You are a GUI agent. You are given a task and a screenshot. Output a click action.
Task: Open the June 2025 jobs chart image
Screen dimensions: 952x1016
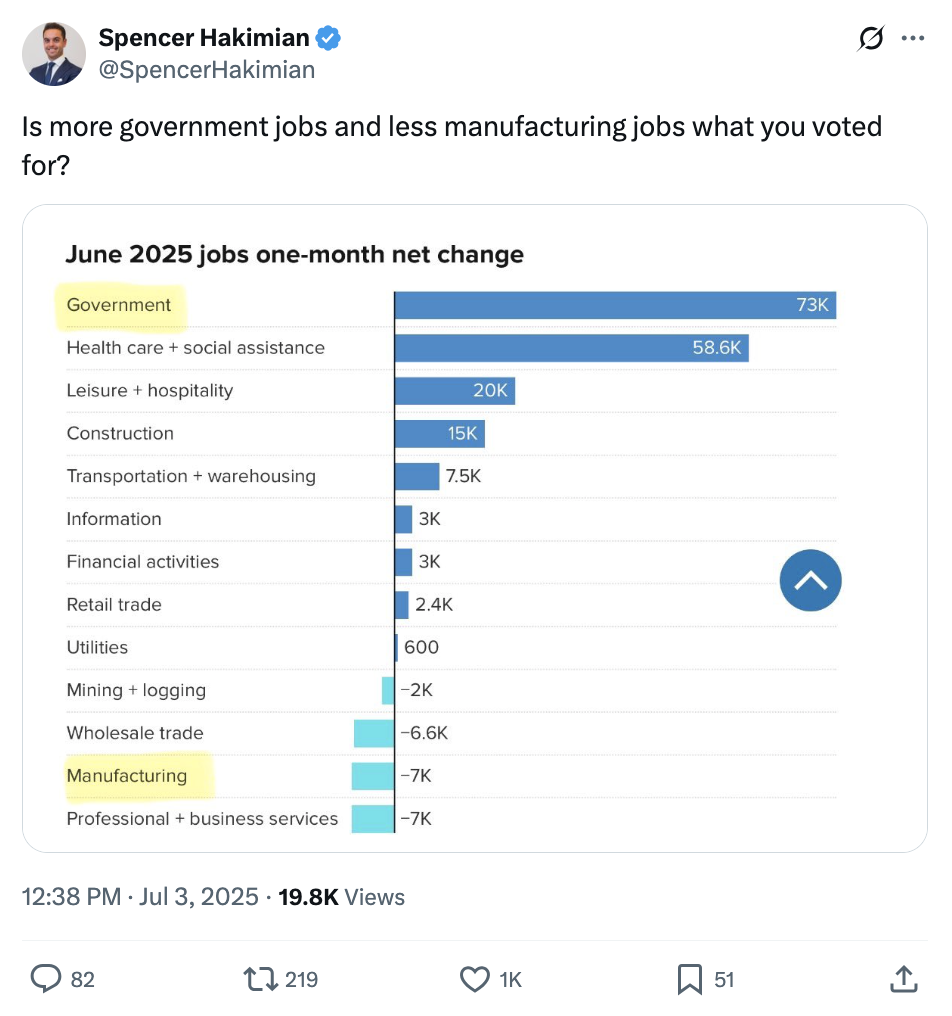point(475,529)
